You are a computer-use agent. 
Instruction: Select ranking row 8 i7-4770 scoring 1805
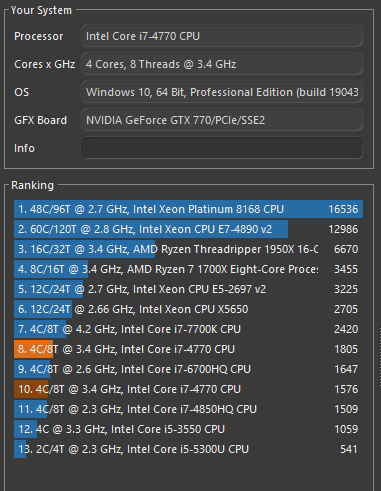[x=188, y=349]
